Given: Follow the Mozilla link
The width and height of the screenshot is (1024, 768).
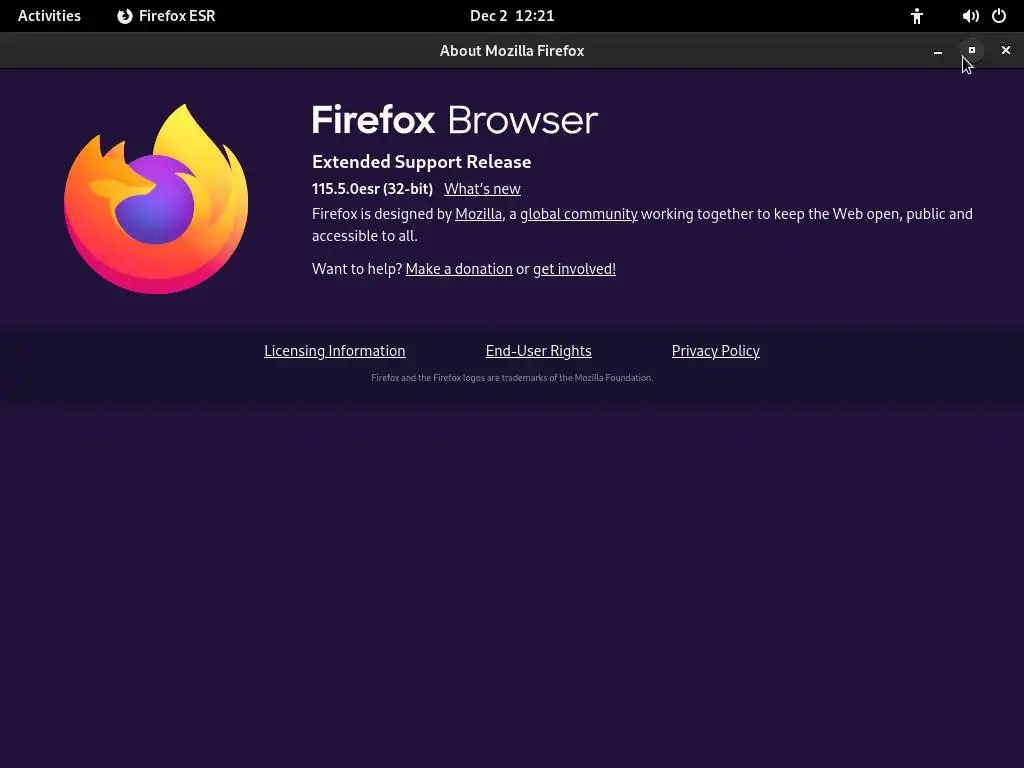Looking at the screenshot, I should tap(479, 214).
